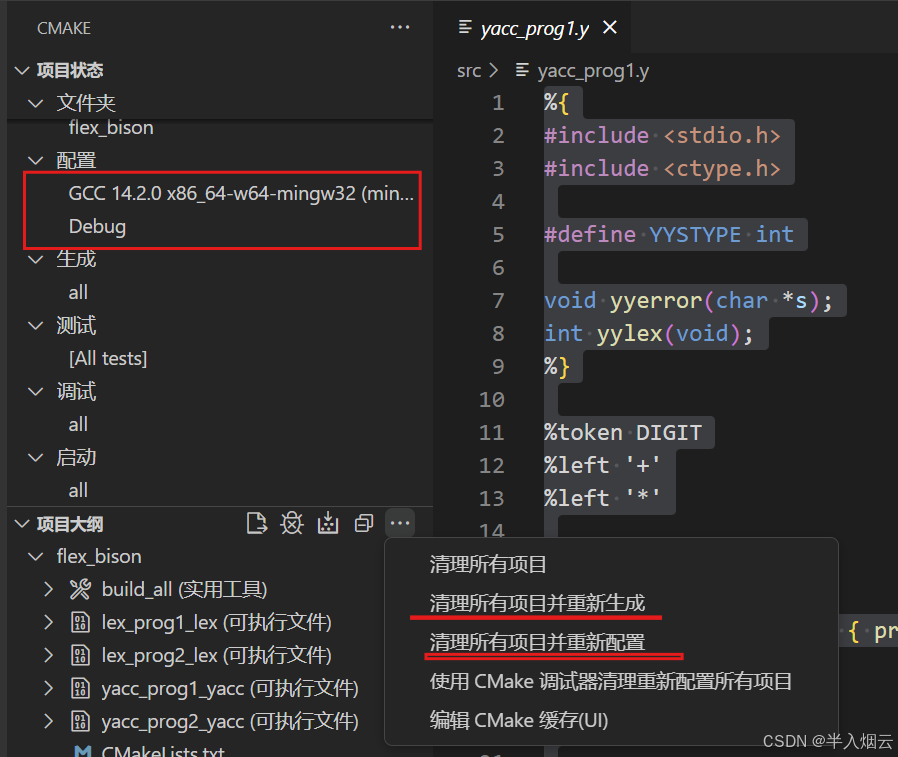Screen dimensions: 898x757
Task: Choose 使用 CMake 调试器清理重新配置所有项目
Action: (x=611, y=681)
